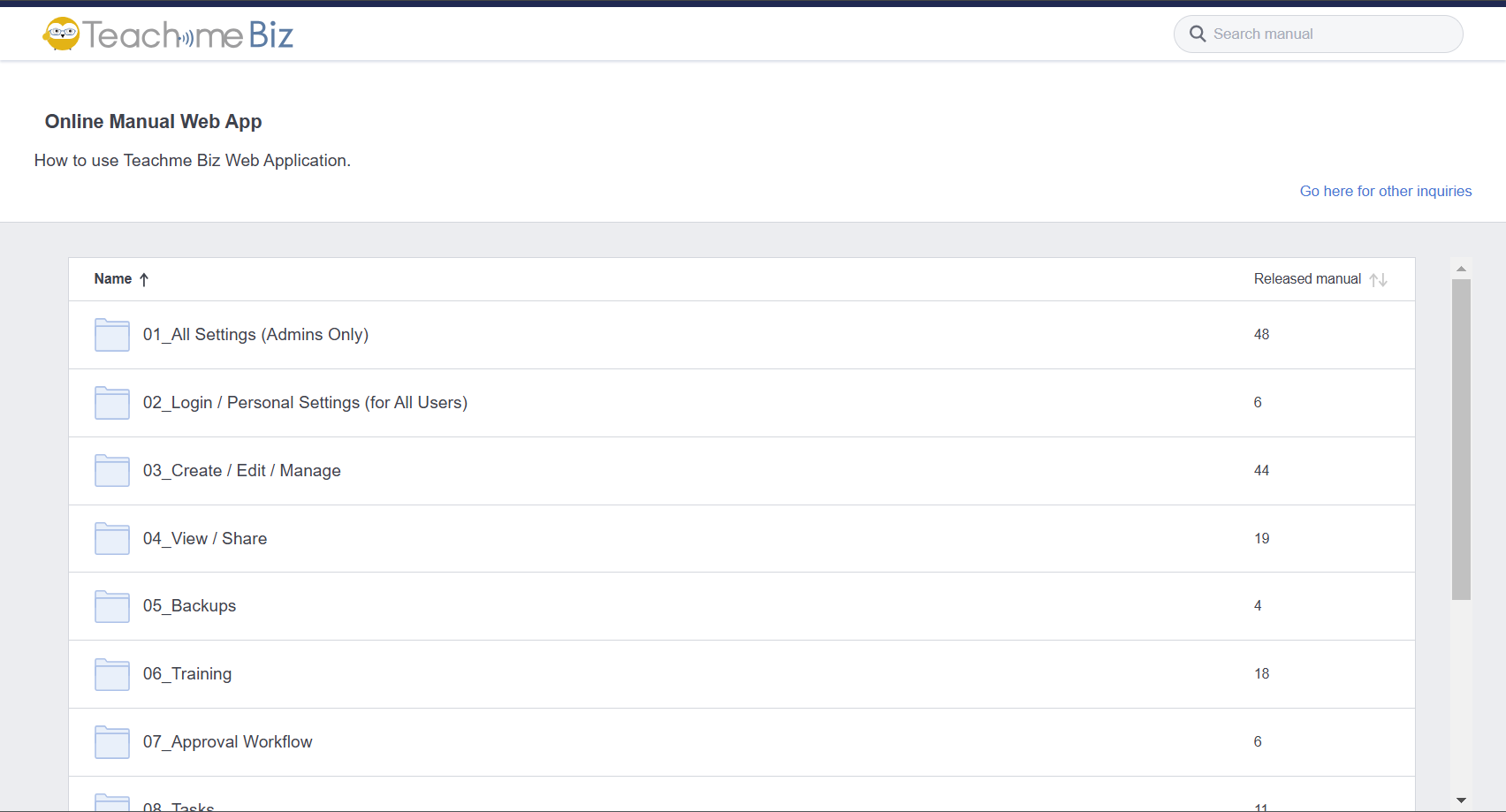This screenshot has height=812, width=1506.
Task: Sort by Released manual arrows
Action: click(1378, 279)
